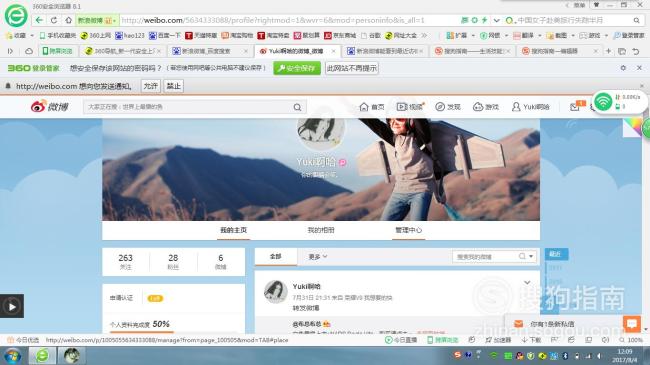Open the 游戏 toolbar dropdown
Viewport: 650px width, 365px height.
594,36
